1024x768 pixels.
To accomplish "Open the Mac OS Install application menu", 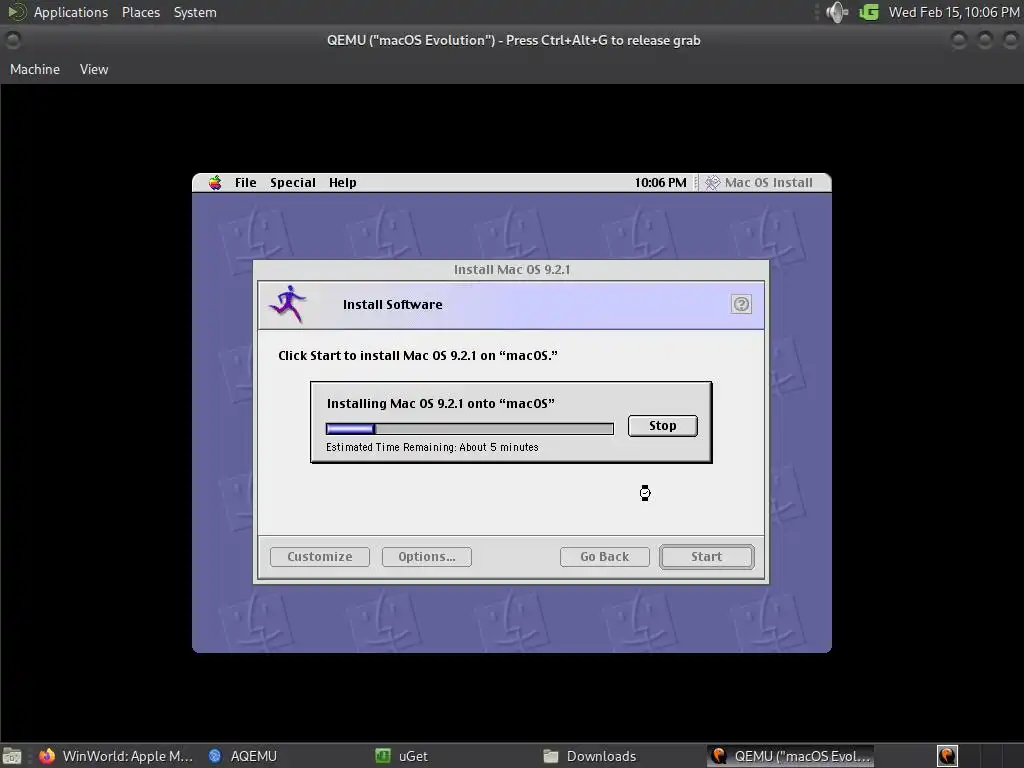I will point(759,183).
